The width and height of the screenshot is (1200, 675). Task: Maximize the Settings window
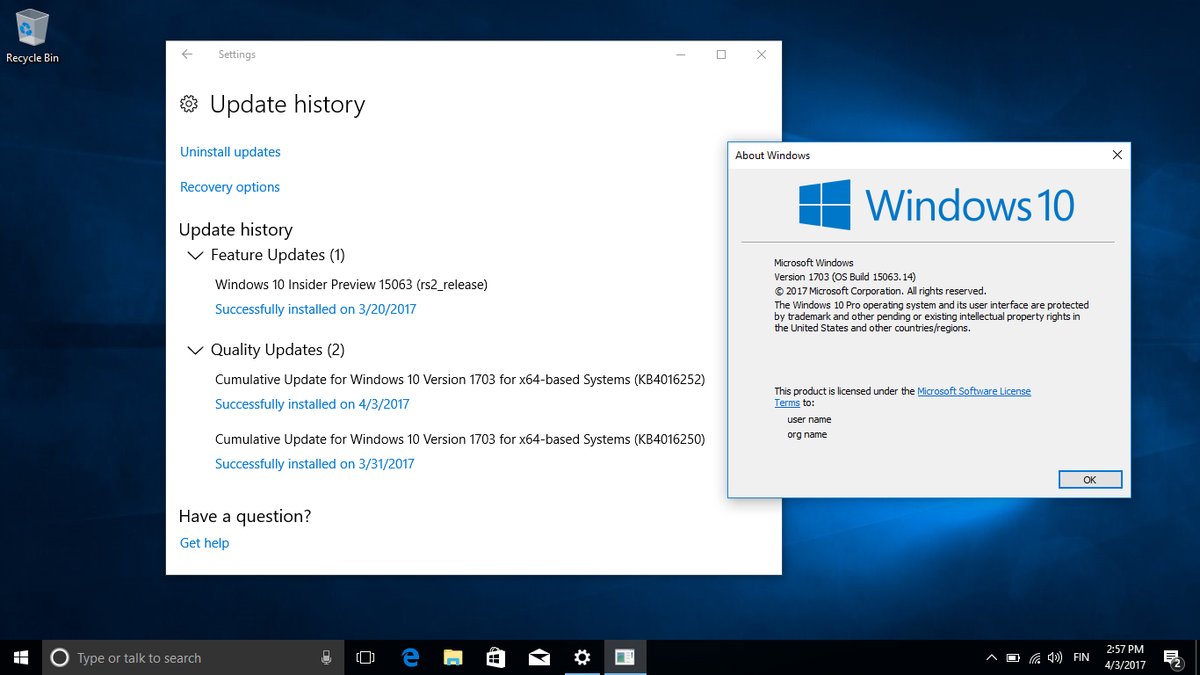pyautogui.click(x=721, y=55)
